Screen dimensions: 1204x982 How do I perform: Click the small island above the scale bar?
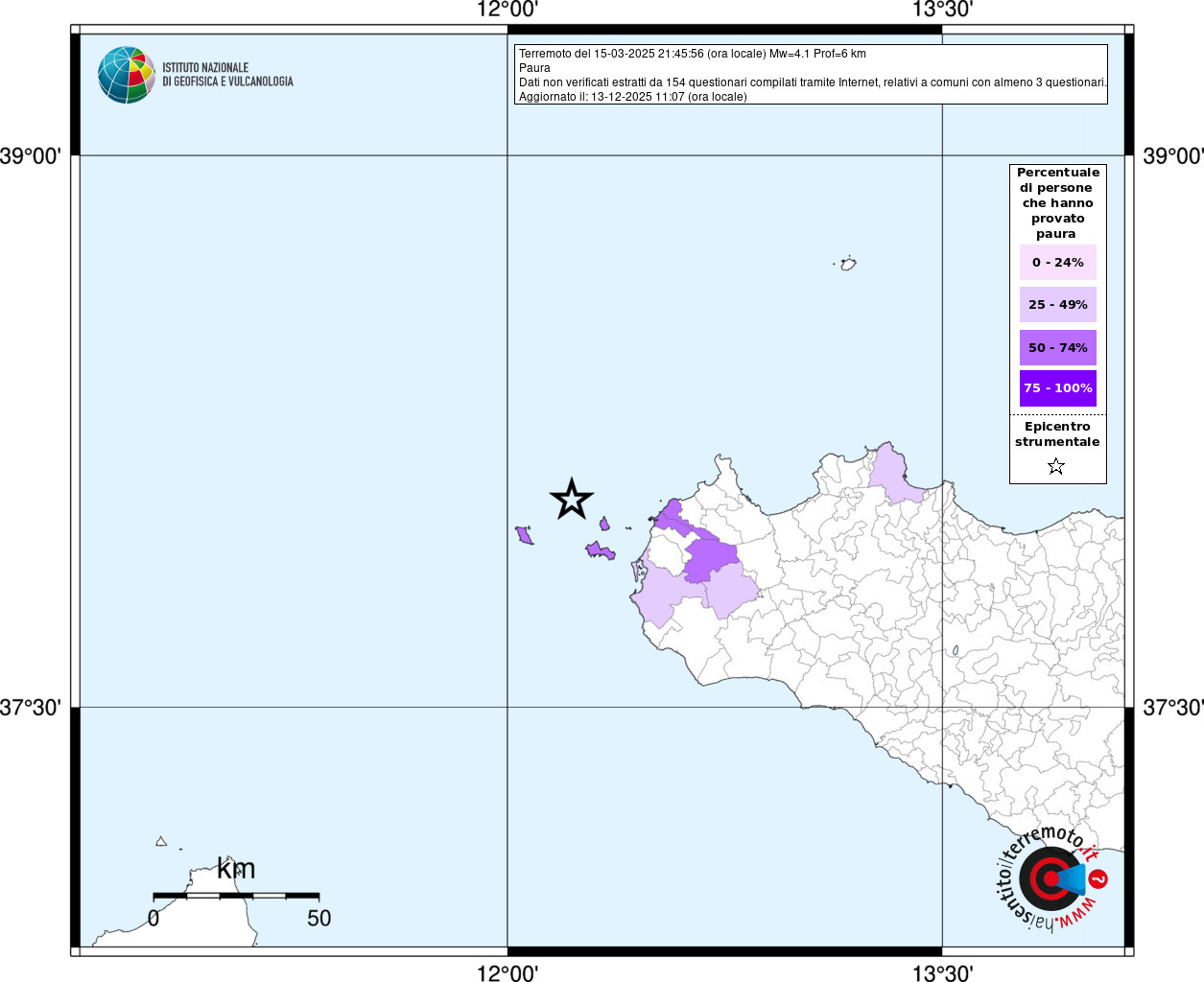pos(161,842)
